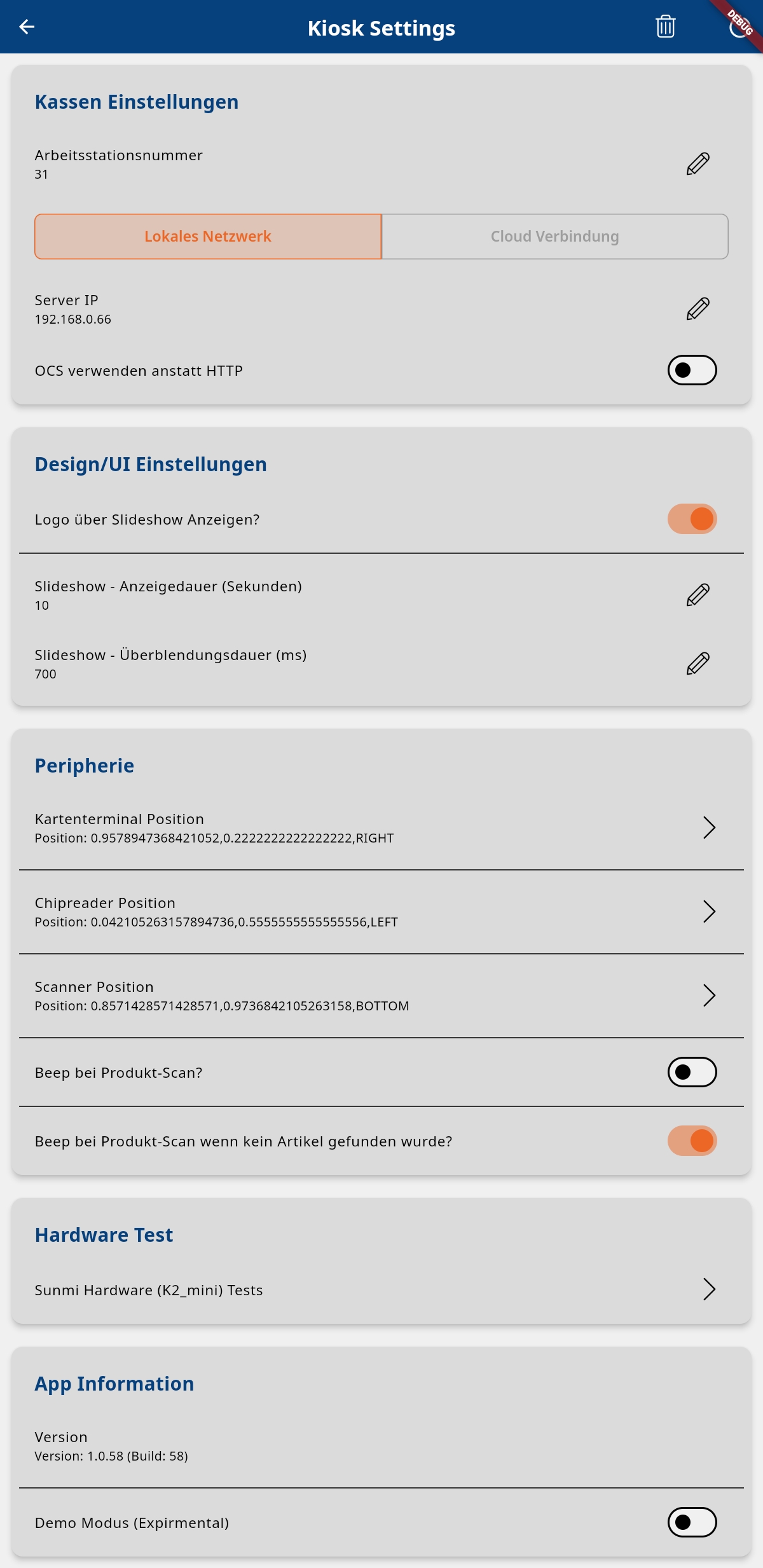
Task: Switch to Cloud Verbindung tab
Action: pos(554,237)
